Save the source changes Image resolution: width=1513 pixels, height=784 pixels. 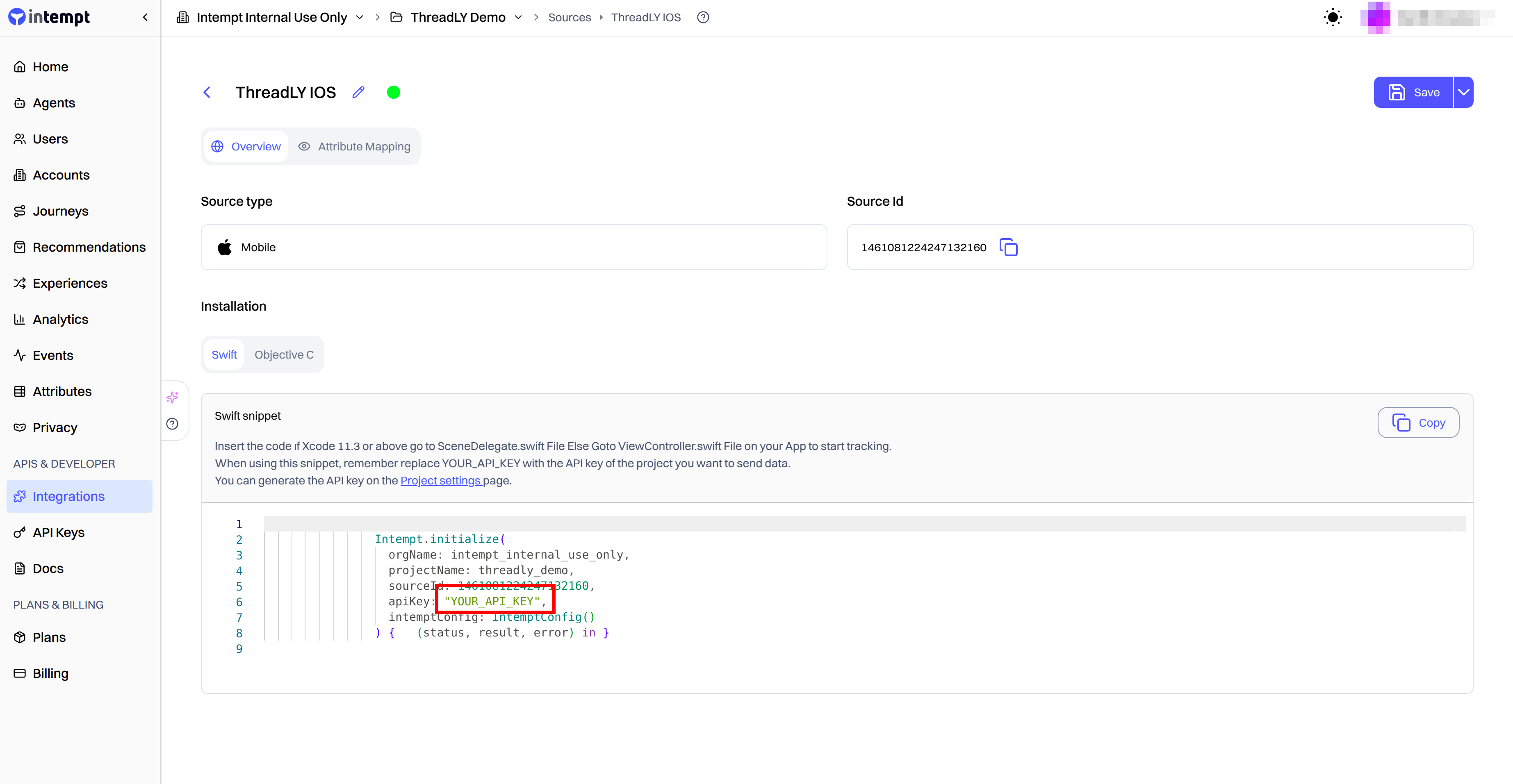1413,92
